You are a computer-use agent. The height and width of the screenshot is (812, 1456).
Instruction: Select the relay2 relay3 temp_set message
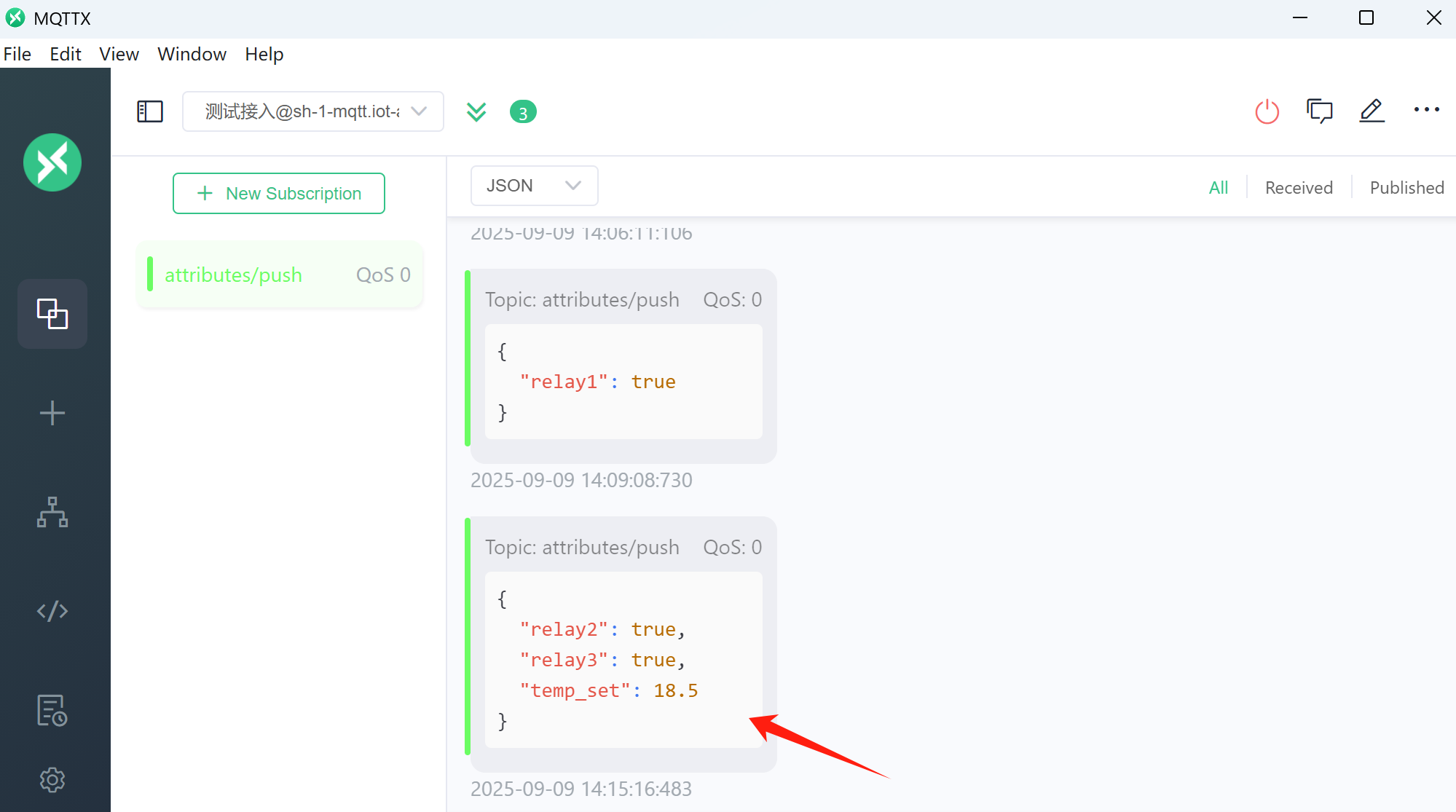(x=623, y=645)
